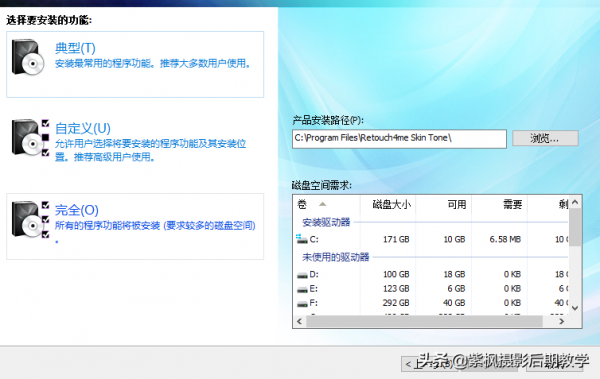Sort by the 可用 column header

tap(443, 204)
